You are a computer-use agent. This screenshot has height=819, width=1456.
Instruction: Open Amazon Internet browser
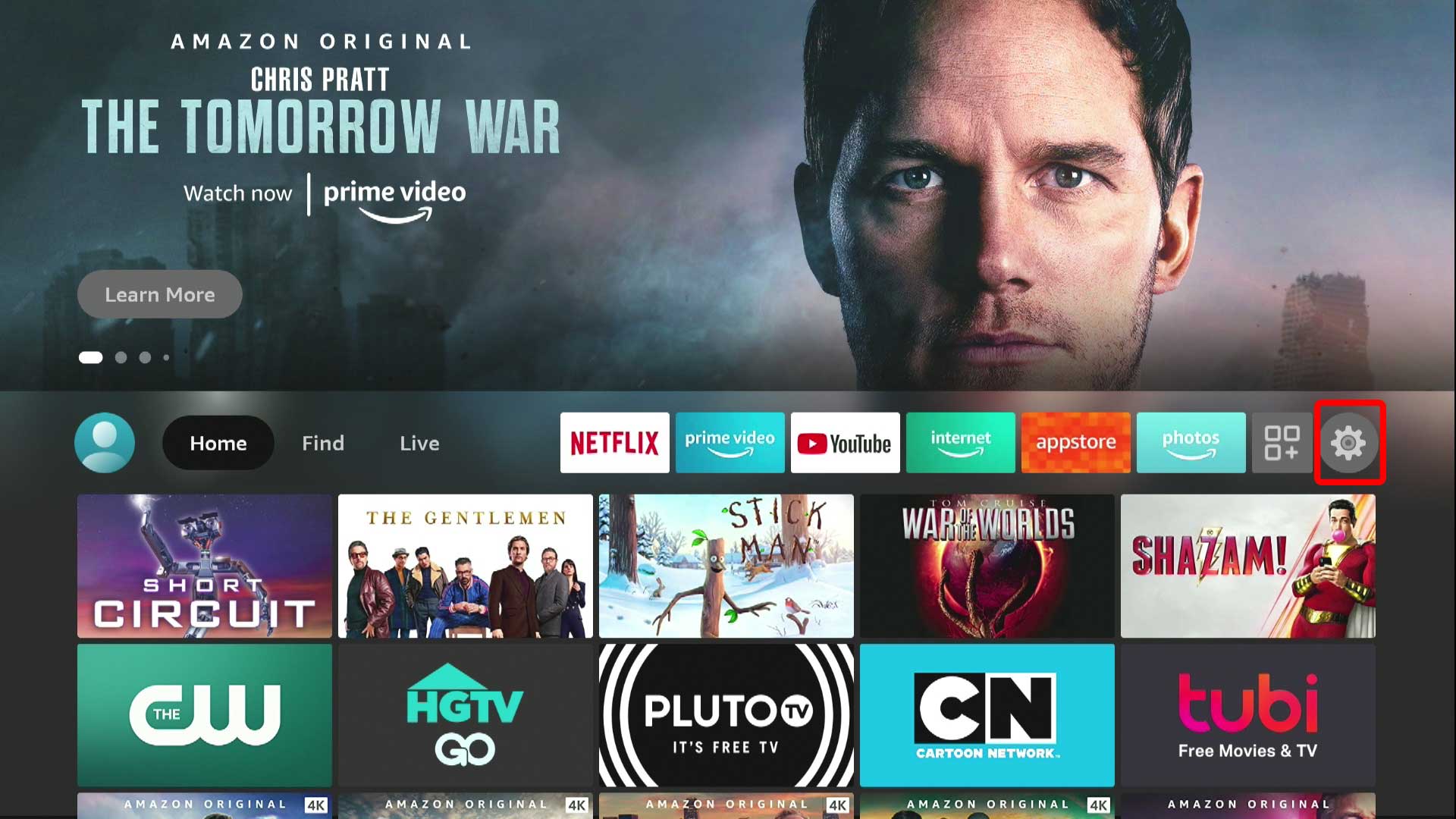pos(960,442)
